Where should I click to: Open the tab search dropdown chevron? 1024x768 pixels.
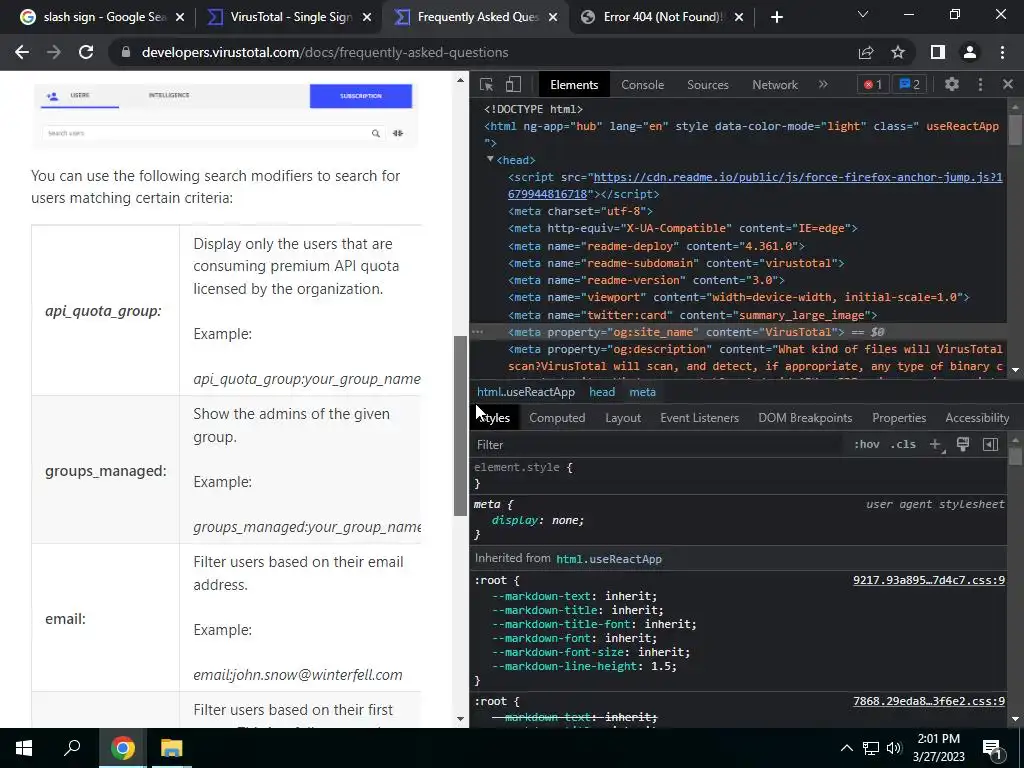[863, 14]
